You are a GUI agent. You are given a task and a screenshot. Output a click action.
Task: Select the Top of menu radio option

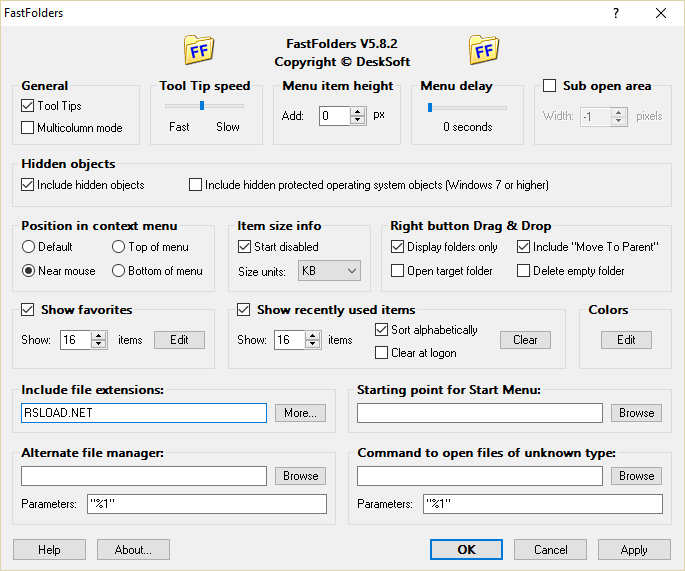coord(119,247)
